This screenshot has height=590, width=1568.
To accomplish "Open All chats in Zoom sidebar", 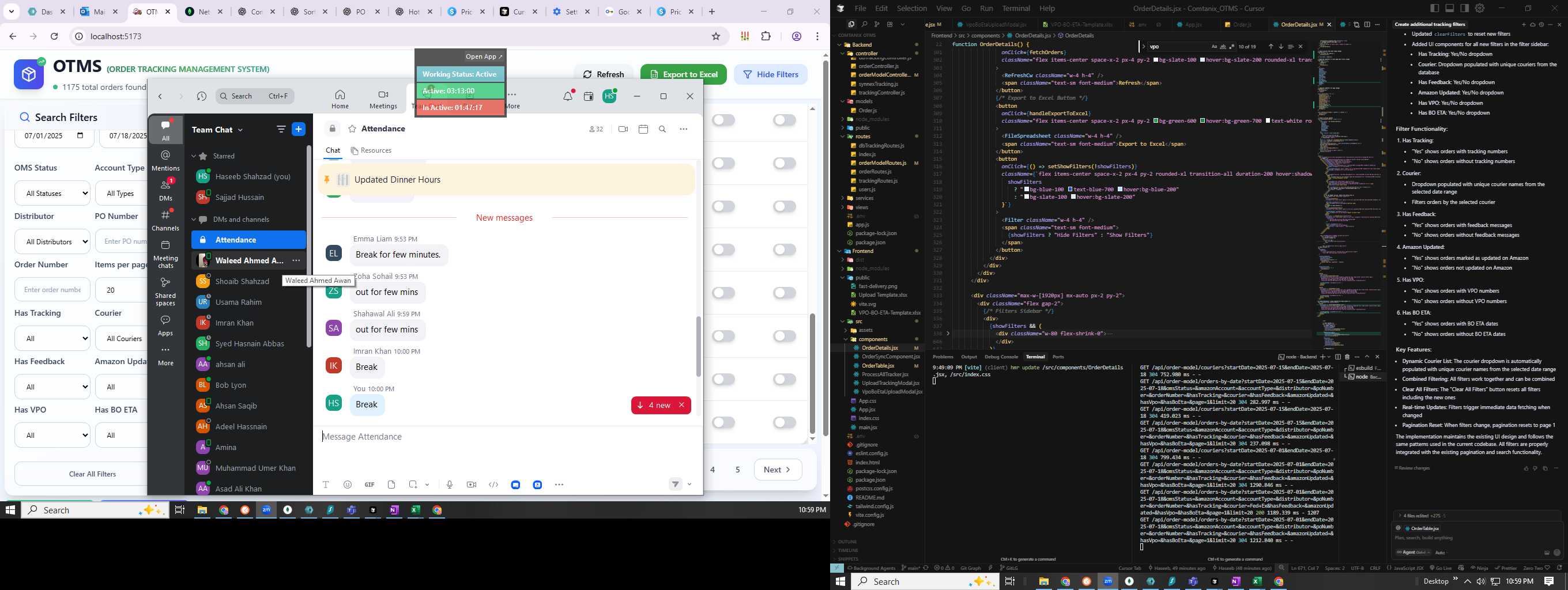I will (165, 130).
